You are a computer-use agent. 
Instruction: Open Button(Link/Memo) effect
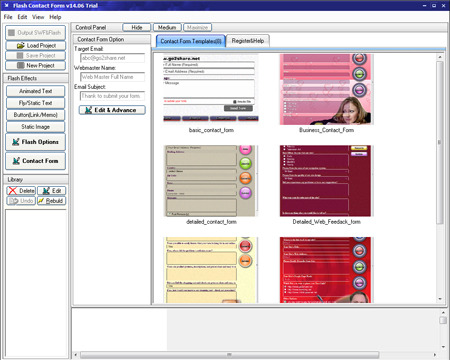pyautogui.click(x=36, y=115)
